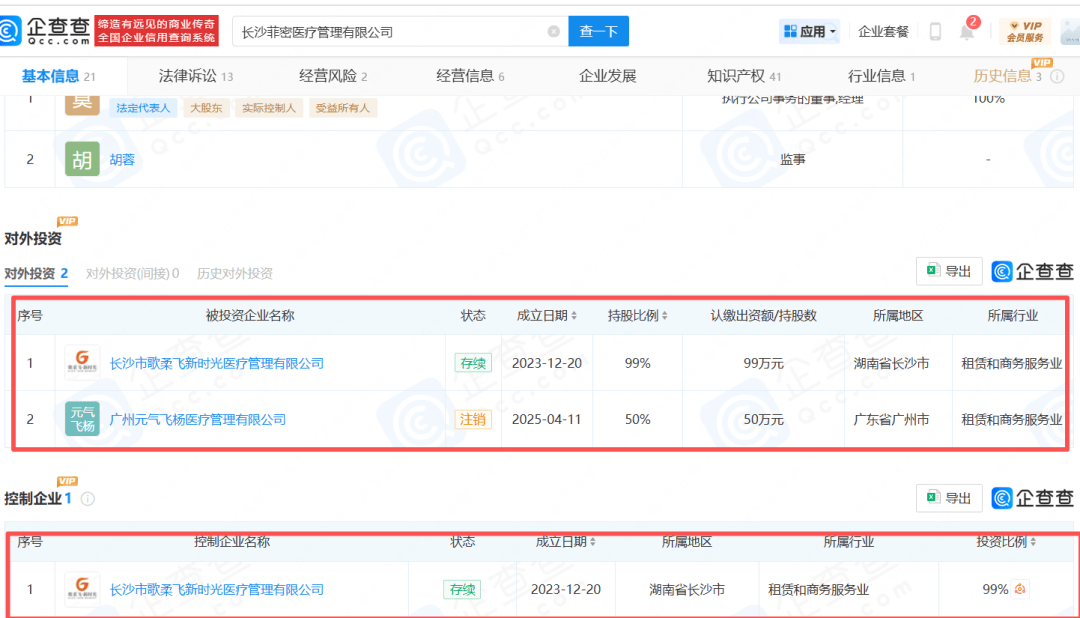The width and height of the screenshot is (1080, 618).
Task: Switch to 法律诉讼 tab
Action: click(196, 76)
